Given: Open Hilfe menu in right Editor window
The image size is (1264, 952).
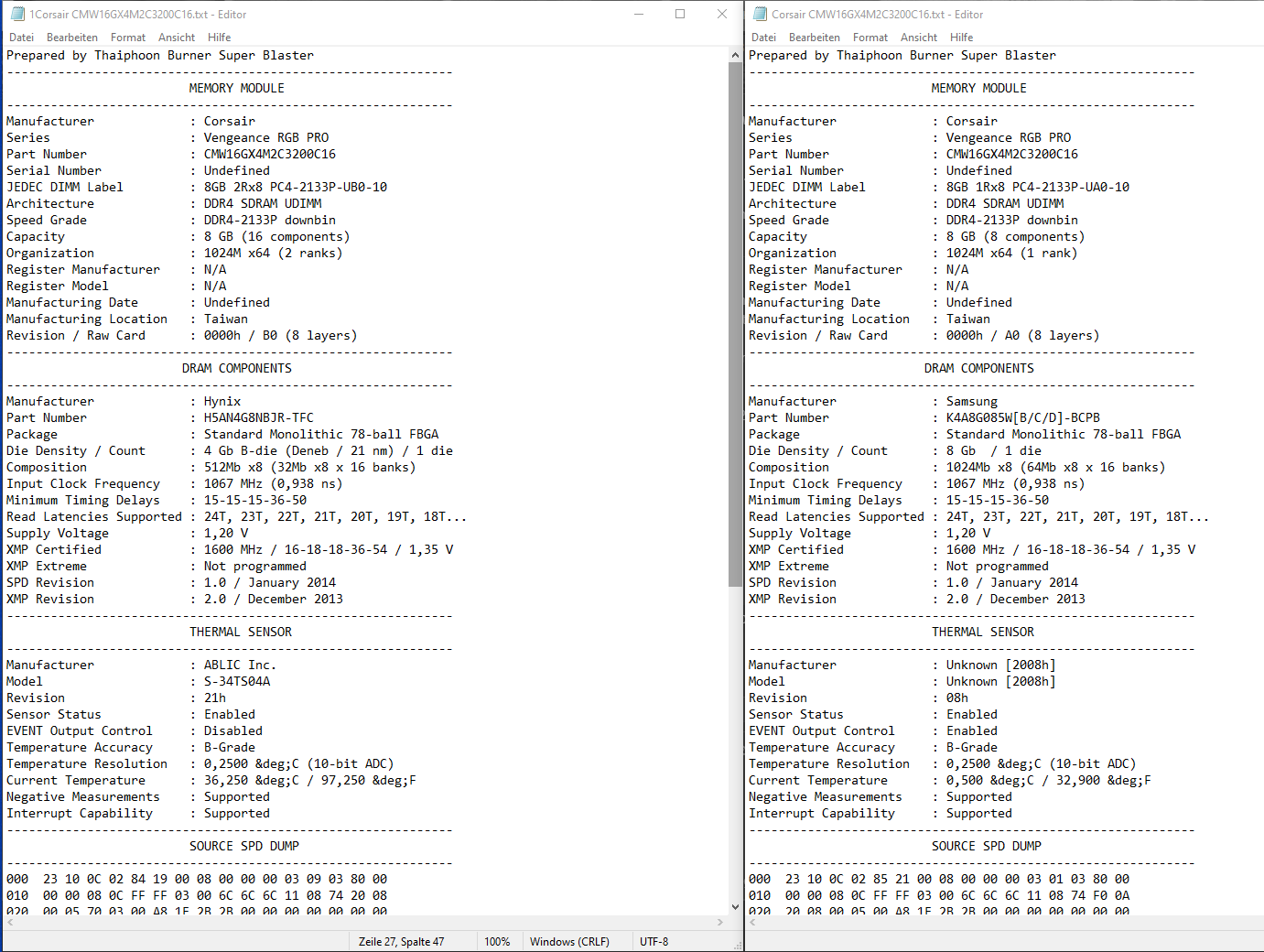Looking at the screenshot, I should point(962,38).
